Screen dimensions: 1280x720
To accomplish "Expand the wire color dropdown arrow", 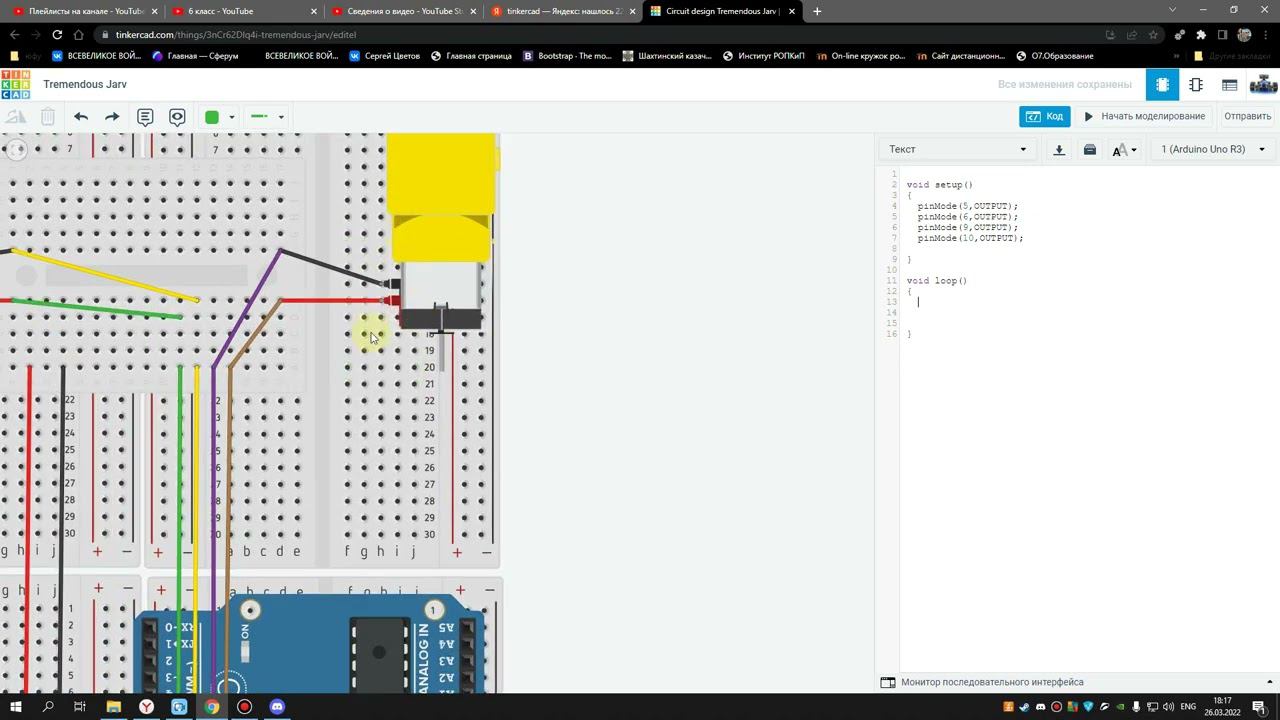I will coord(232,117).
